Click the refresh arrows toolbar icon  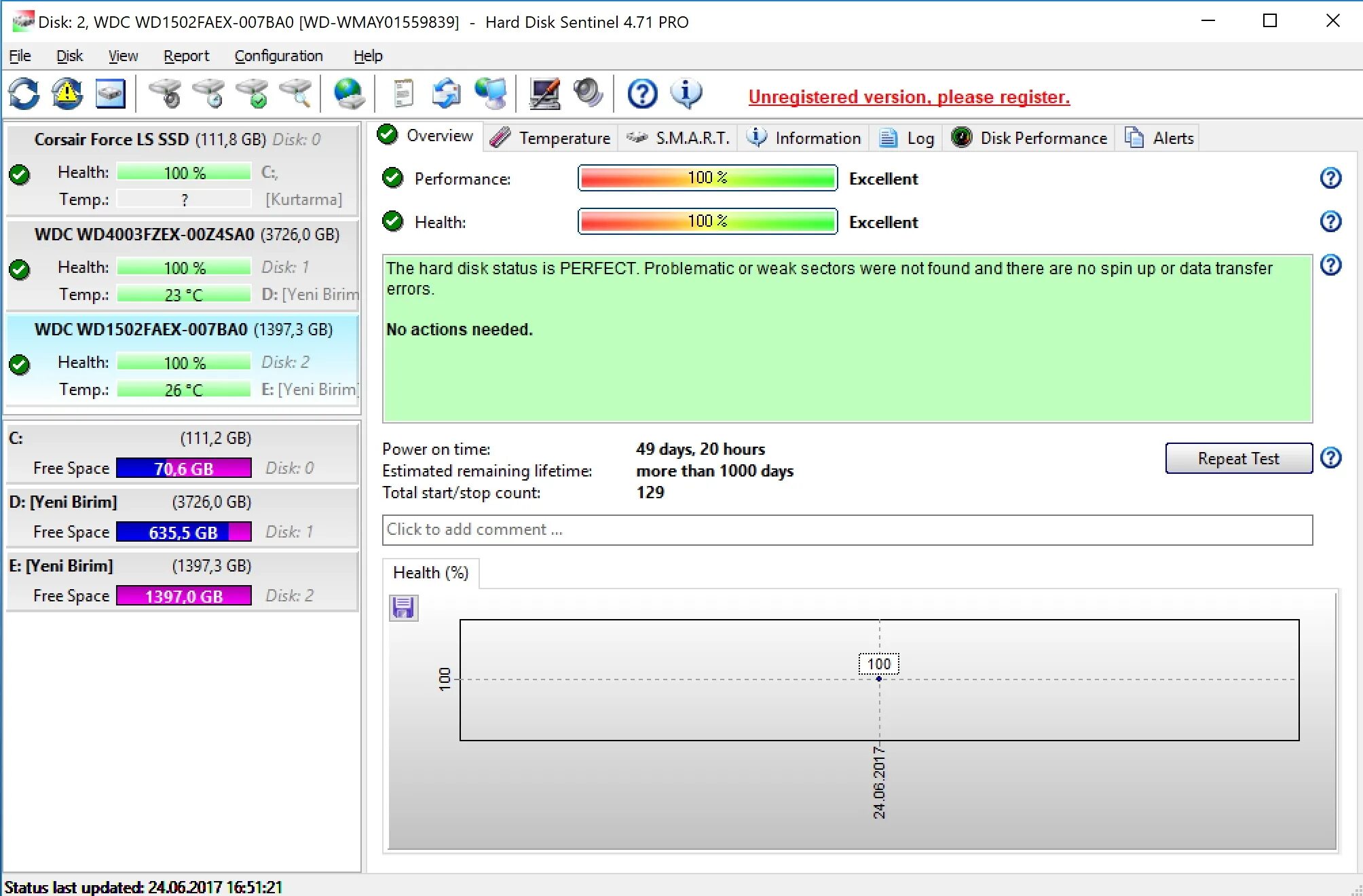pyautogui.click(x=24, y=94)
